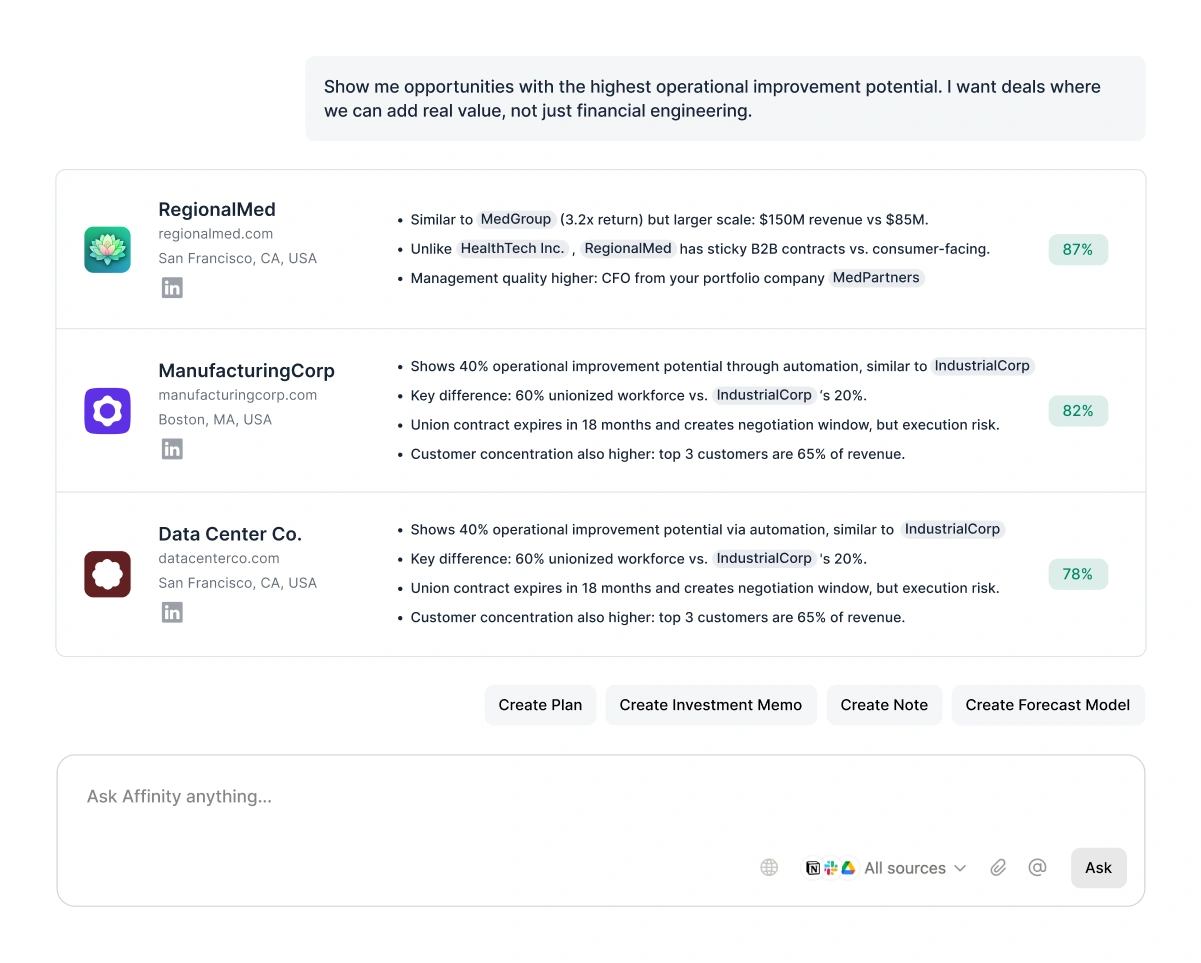Click the MedGroup tag

tap(516, 219)
